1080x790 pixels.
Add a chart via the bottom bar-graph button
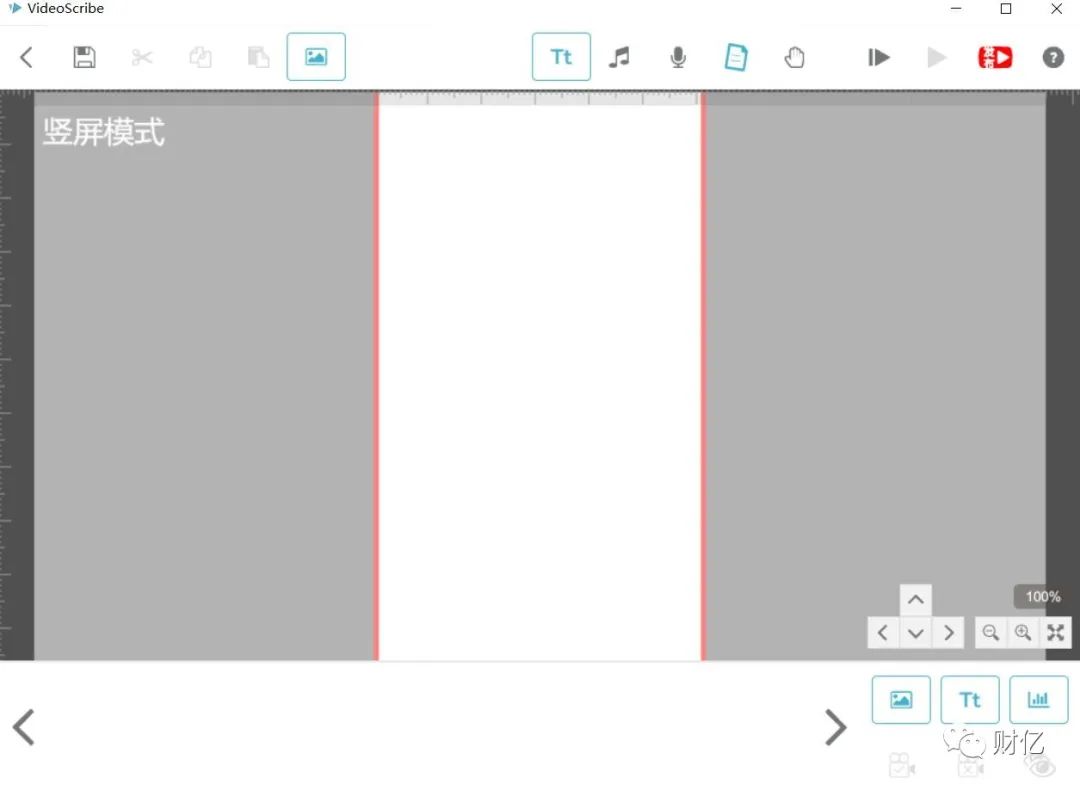click(1038, 700)
